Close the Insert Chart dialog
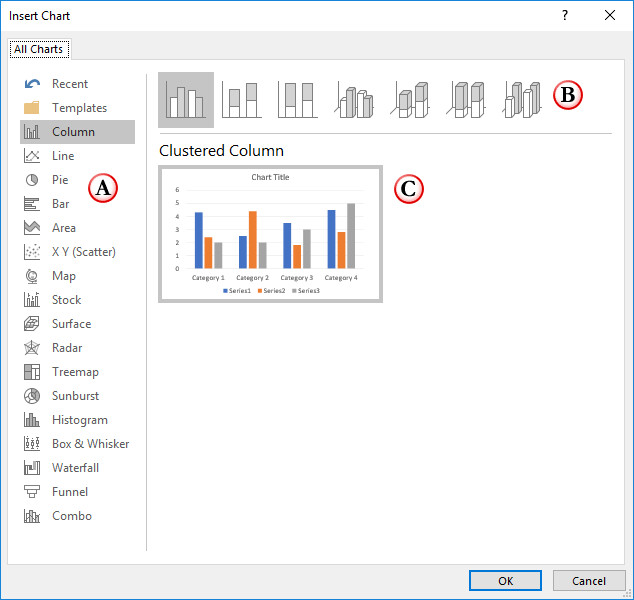This screenshot has height=600, width=634. [x=610, y=15]
